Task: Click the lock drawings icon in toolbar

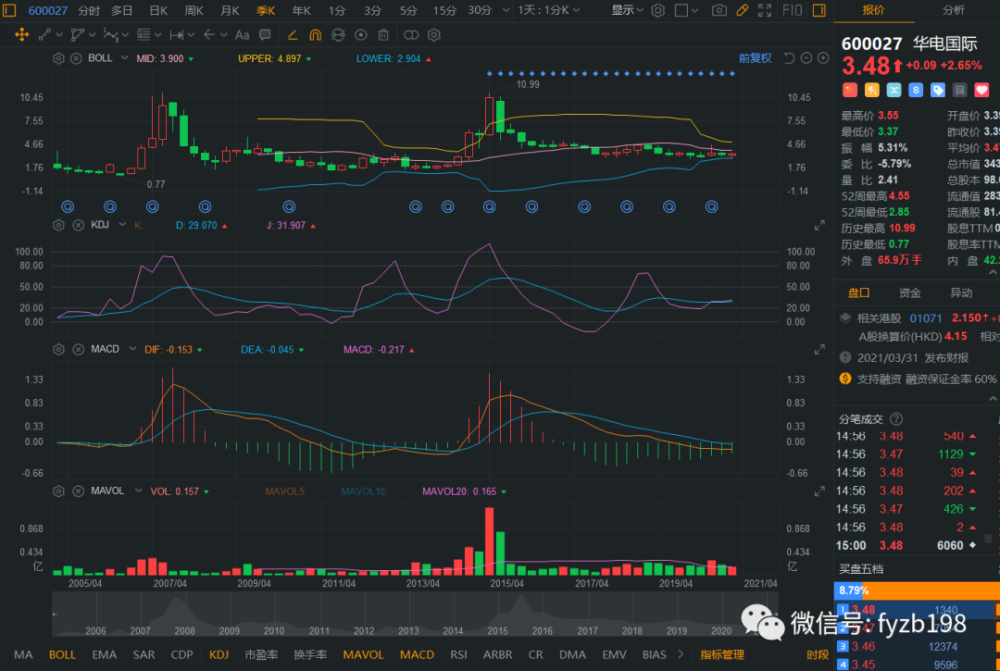Action: (x=338, y=35)
